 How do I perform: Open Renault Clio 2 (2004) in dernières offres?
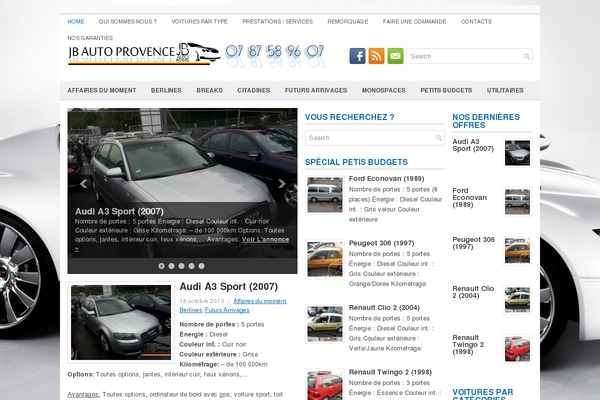(473, 292)
